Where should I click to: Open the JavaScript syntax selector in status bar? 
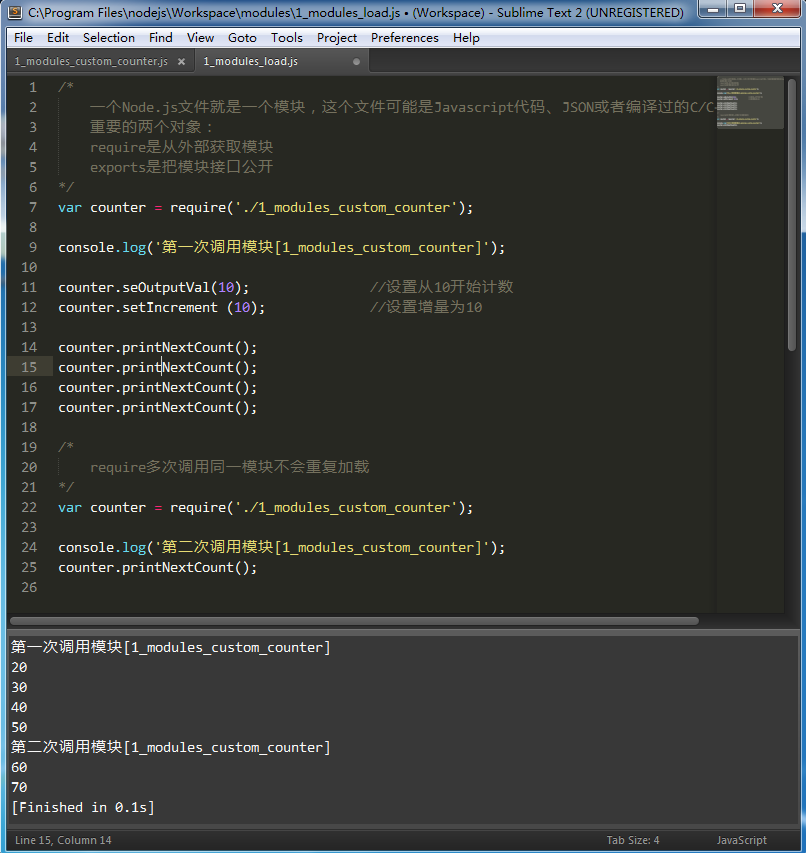(741, 840)
